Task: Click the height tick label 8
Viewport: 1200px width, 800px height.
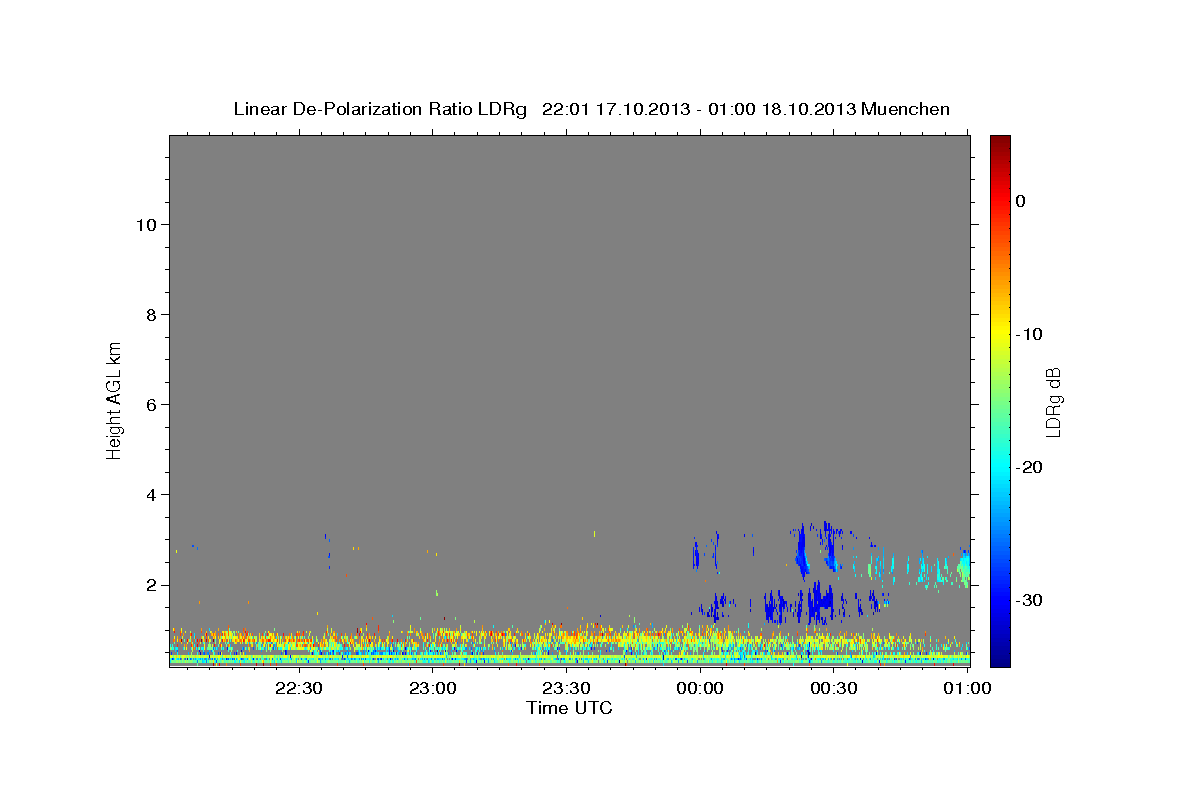Action: (x=150, y=314)
